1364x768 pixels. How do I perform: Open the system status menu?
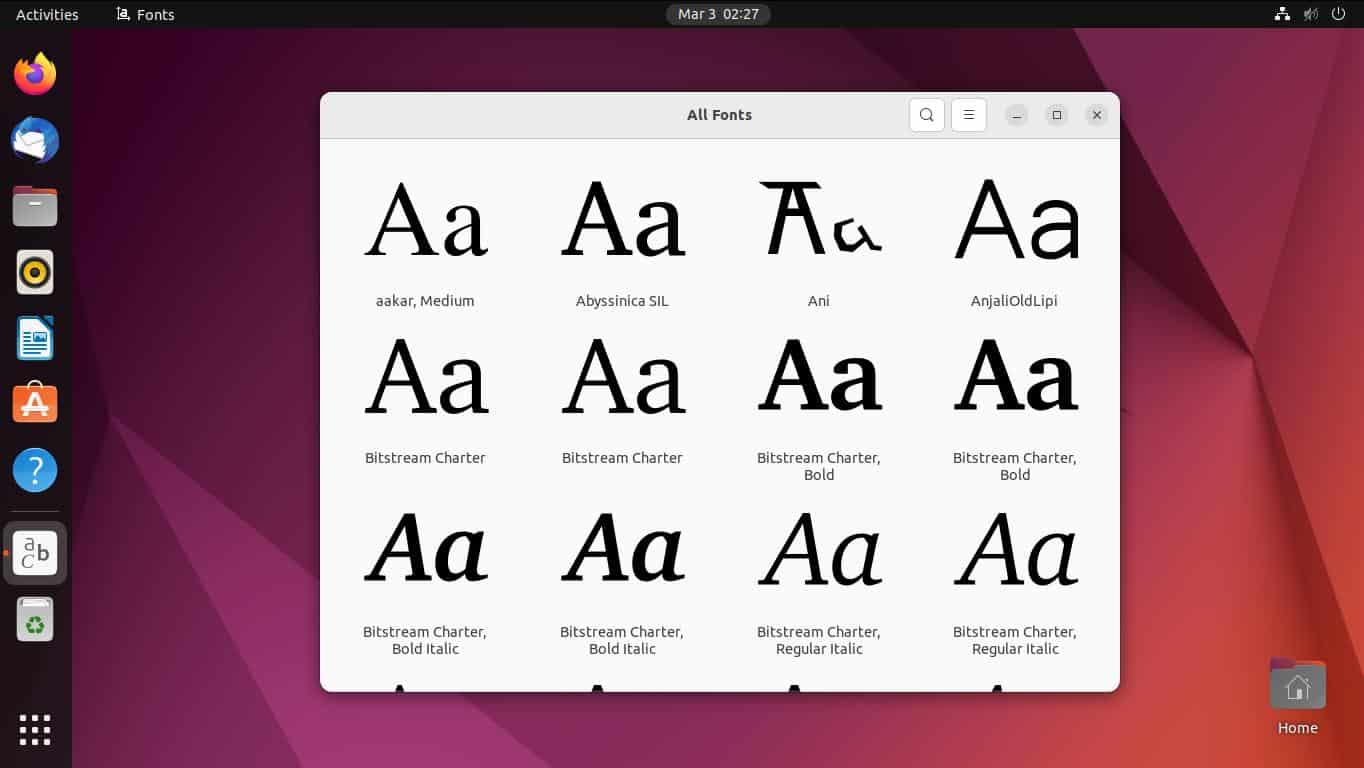[x=1310, y=14]
